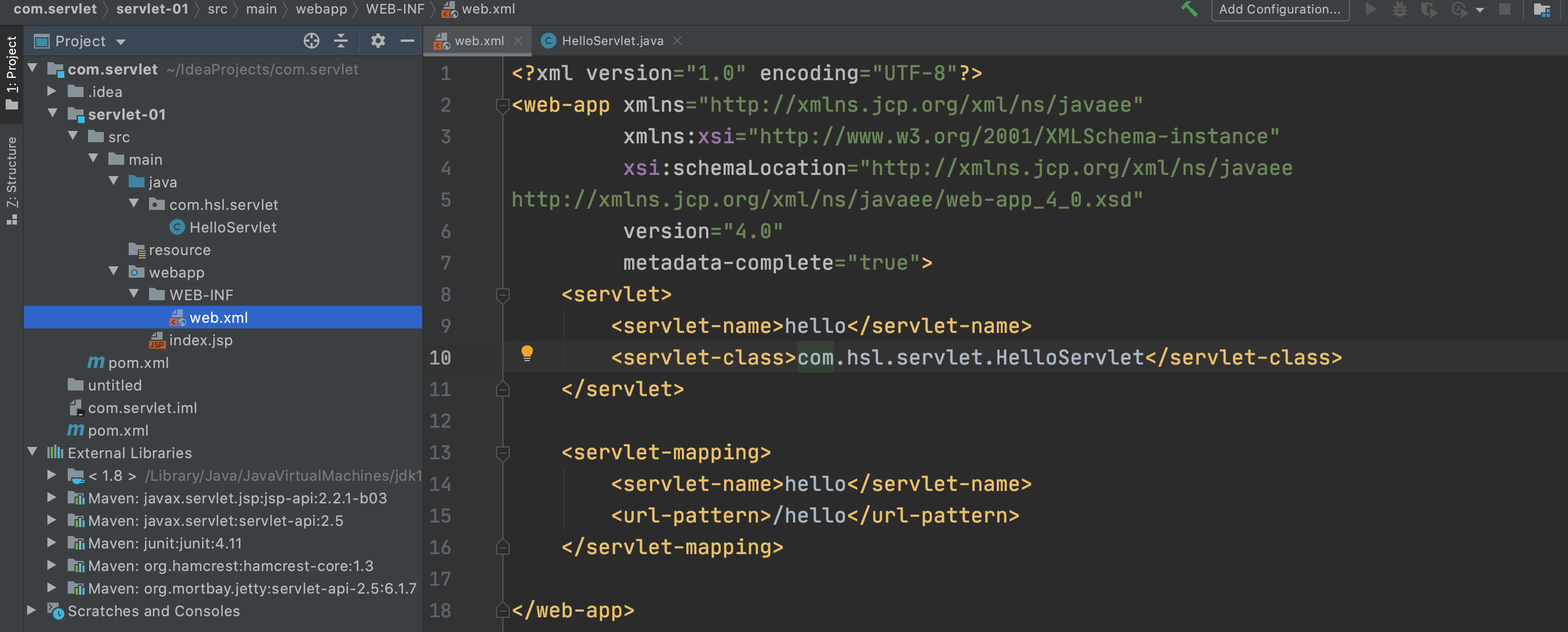1568x632 pixels.
Task: Expand the .idea folder
Action: pos(52,91)
